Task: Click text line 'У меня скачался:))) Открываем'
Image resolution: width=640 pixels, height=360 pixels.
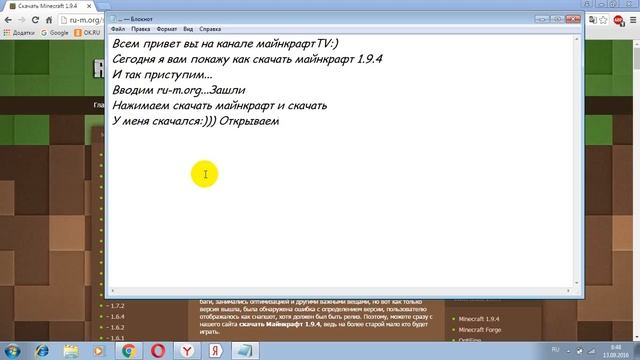Action: [x=196, y=121]
